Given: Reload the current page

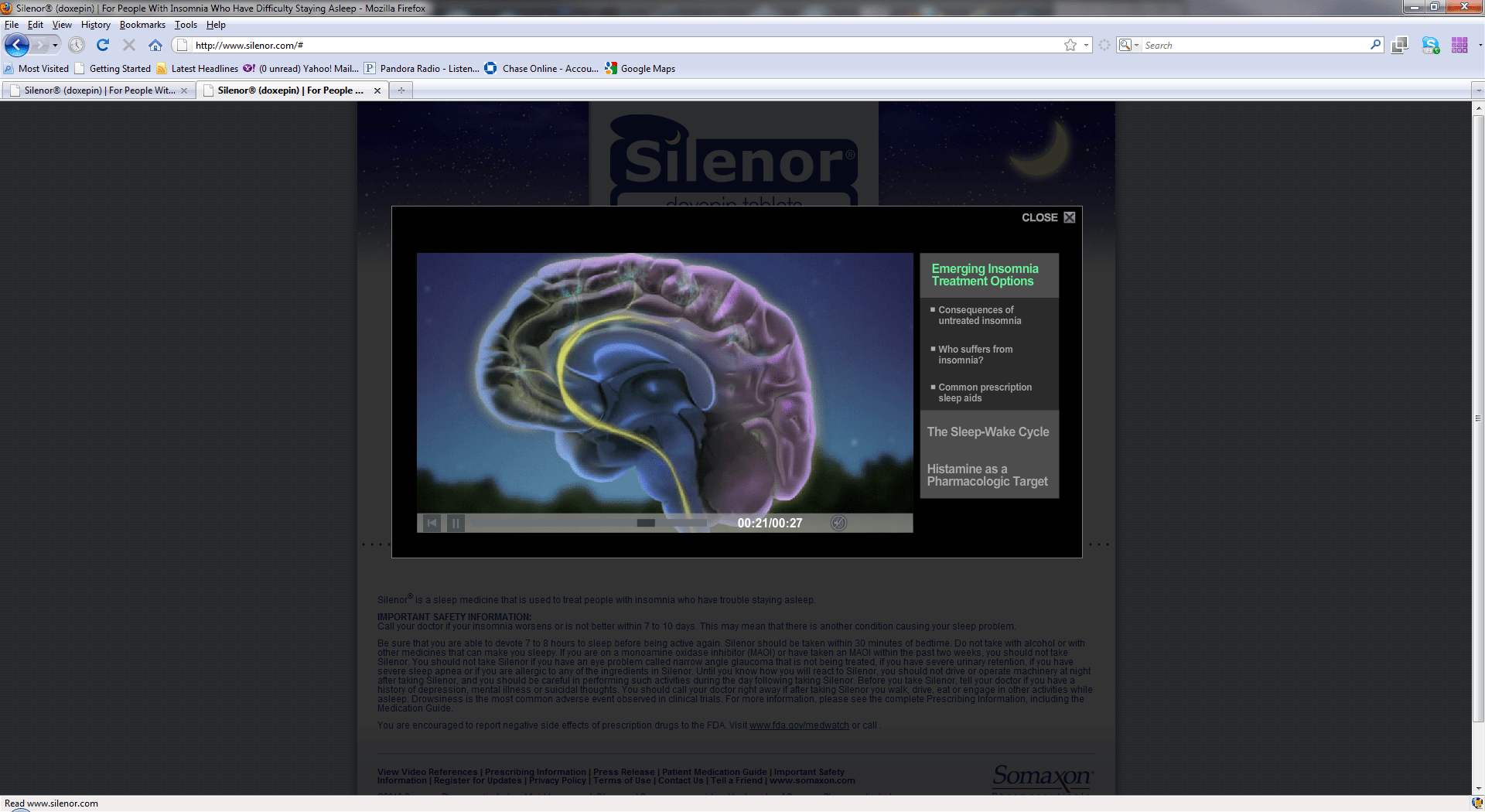Looking at the screenshot, I should click(103, 46).
